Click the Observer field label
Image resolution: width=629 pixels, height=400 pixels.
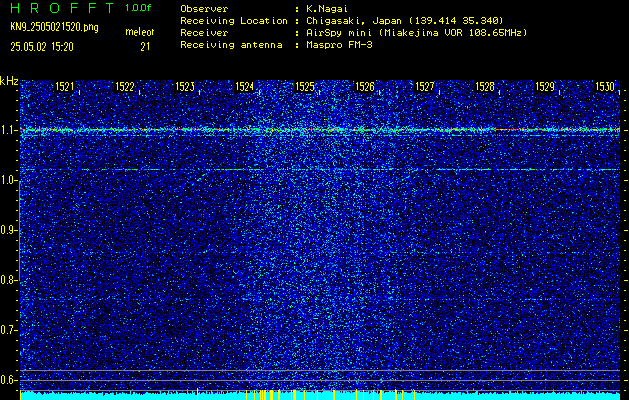pyautogui.click(x=204, y=8)
